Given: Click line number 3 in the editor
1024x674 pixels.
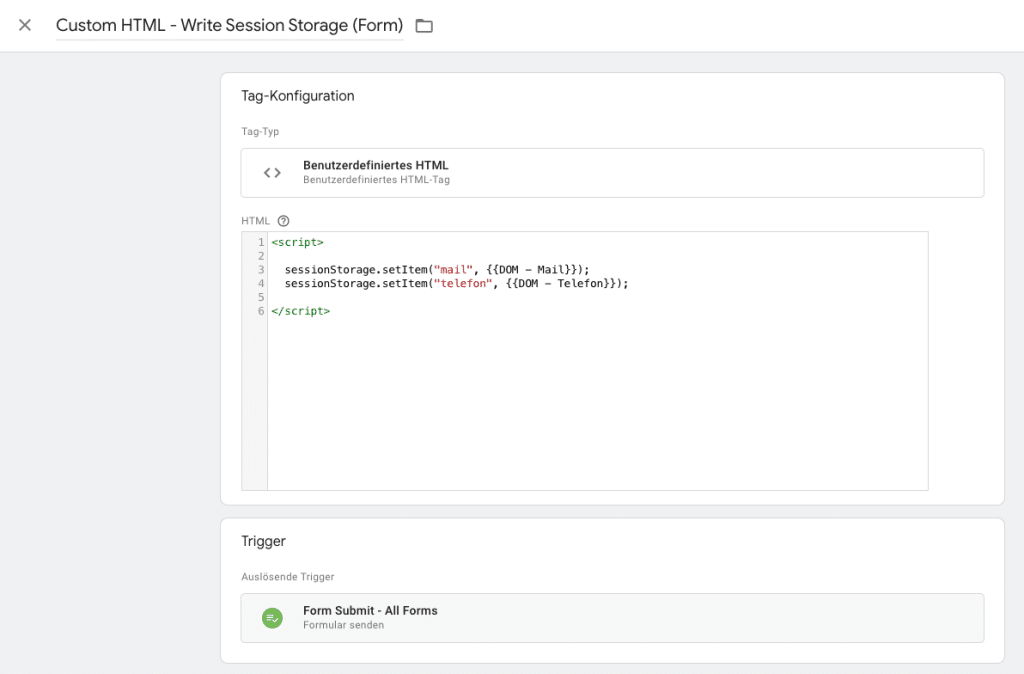Looking at the screenshot, I should coord(259,269).
